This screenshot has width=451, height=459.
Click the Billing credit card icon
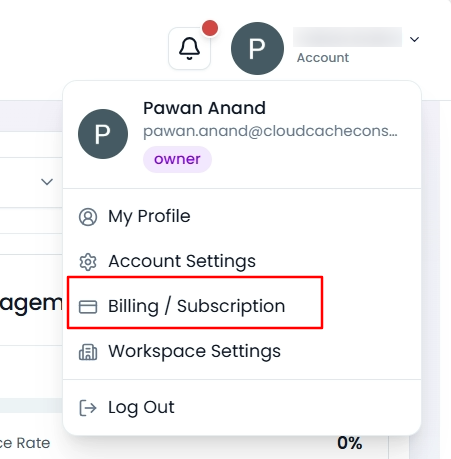(x=88, y=307)
